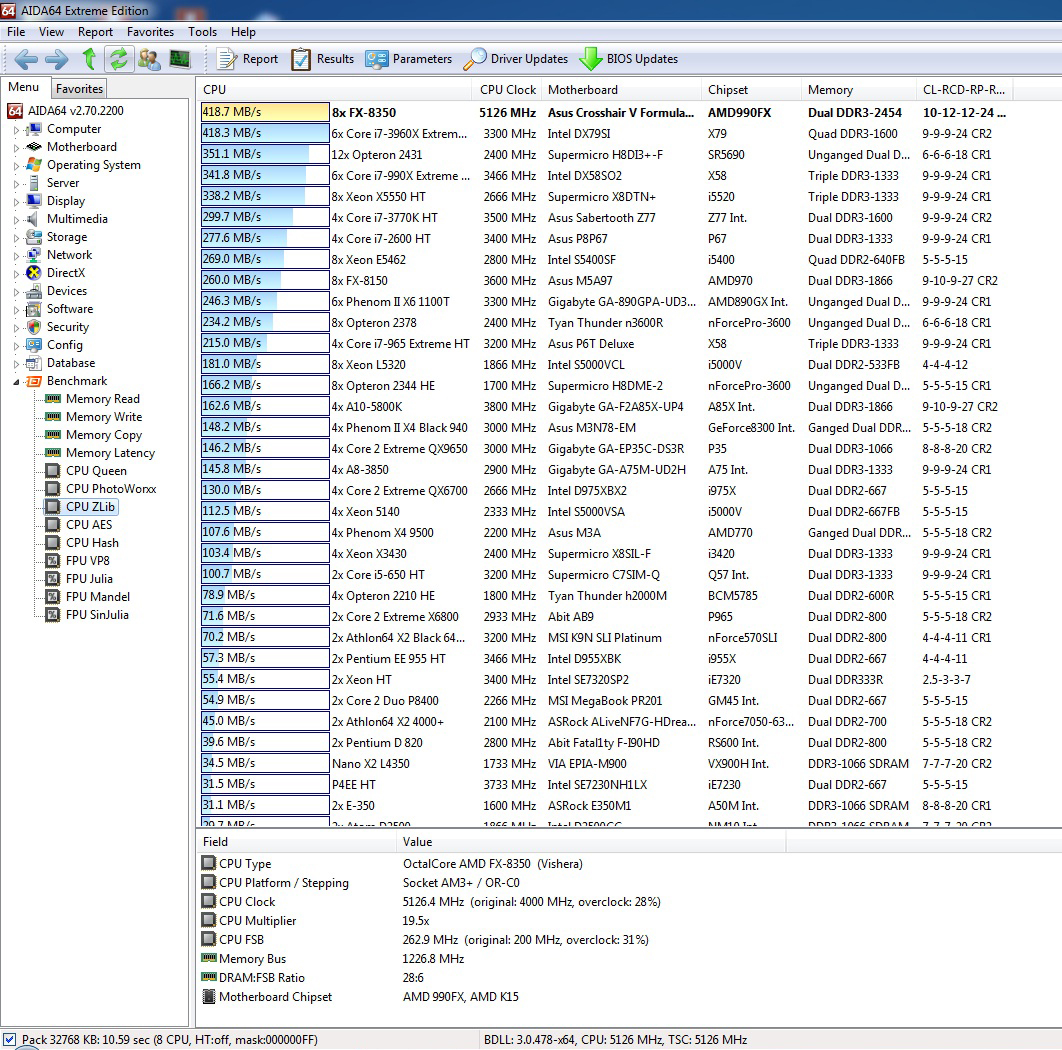Screen dimensions: 1062x1050
Task: Open Report from the toolbar
Action: (247, 59)
